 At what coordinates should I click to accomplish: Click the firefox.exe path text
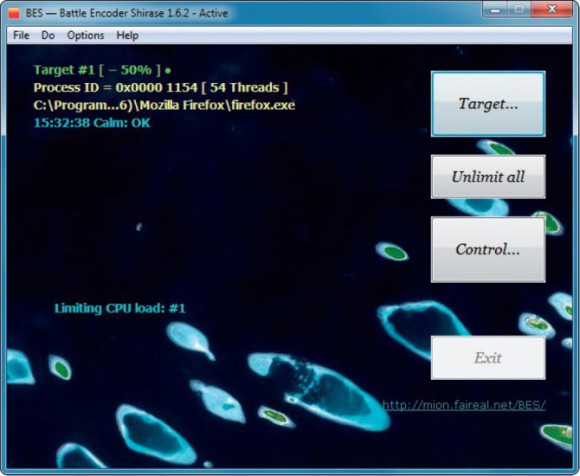tap(164, 105)
